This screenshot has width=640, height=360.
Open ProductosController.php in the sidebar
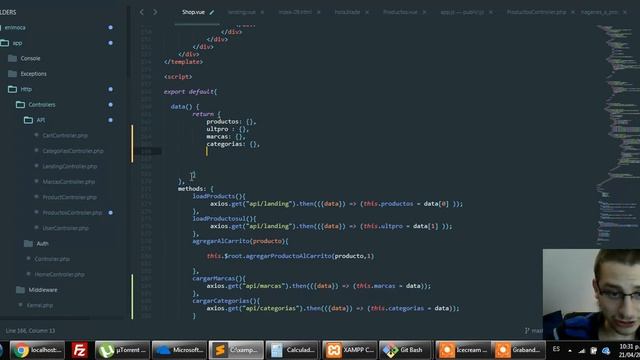tap(72, 213)
